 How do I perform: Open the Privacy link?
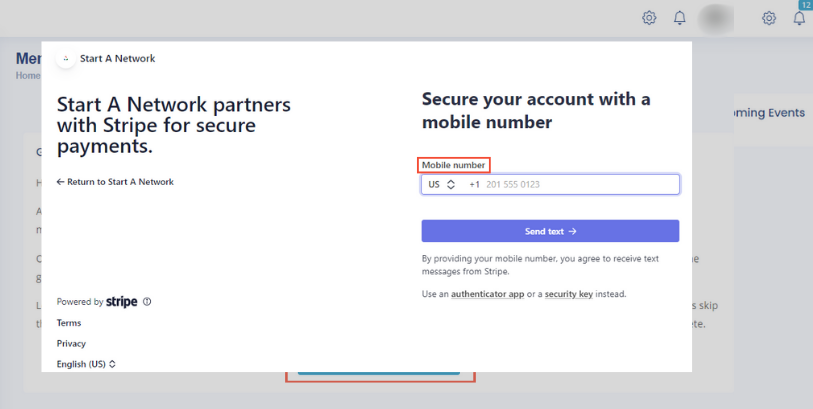pyautogui.click(x=71, y=343)
